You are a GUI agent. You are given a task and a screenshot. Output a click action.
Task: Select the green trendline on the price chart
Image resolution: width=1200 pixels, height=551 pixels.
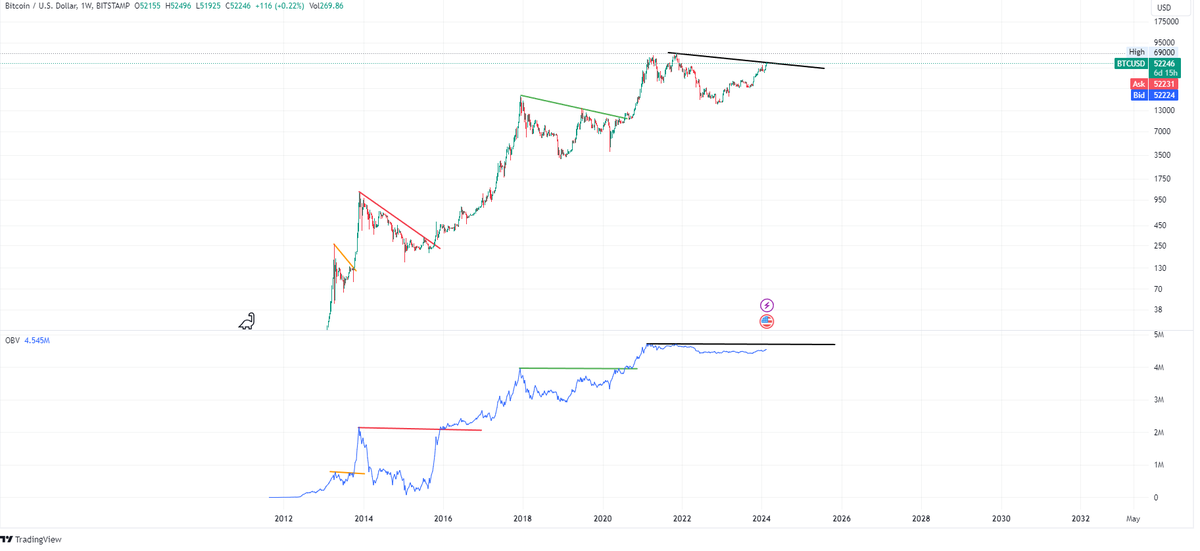(575, 107)
